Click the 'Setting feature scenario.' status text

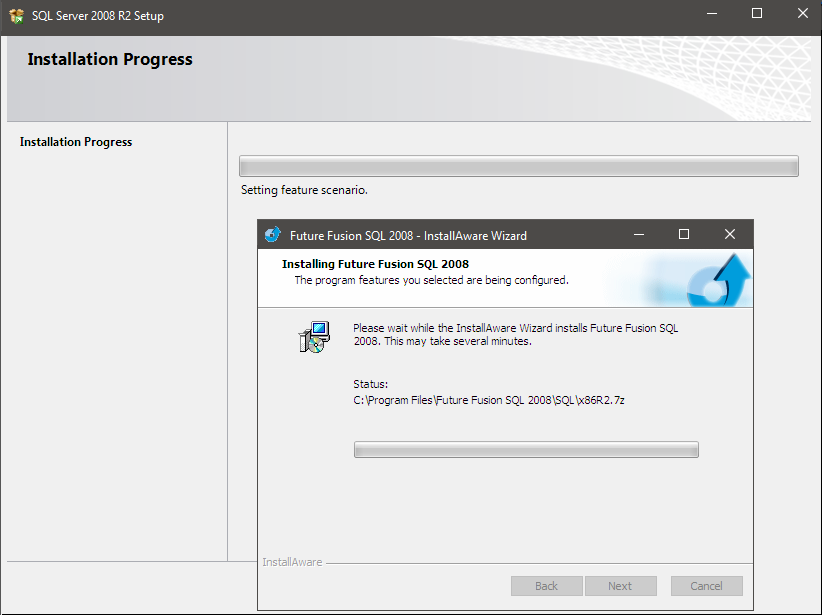304,190
